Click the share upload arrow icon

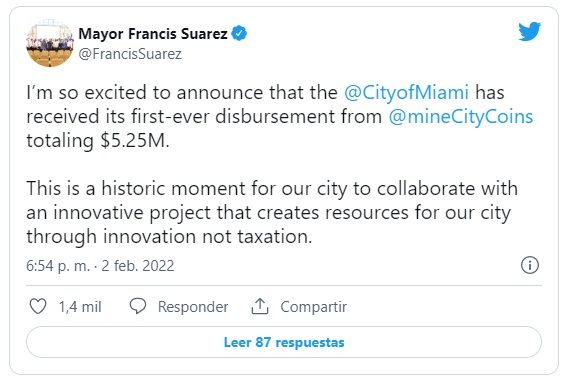[260, 306]
